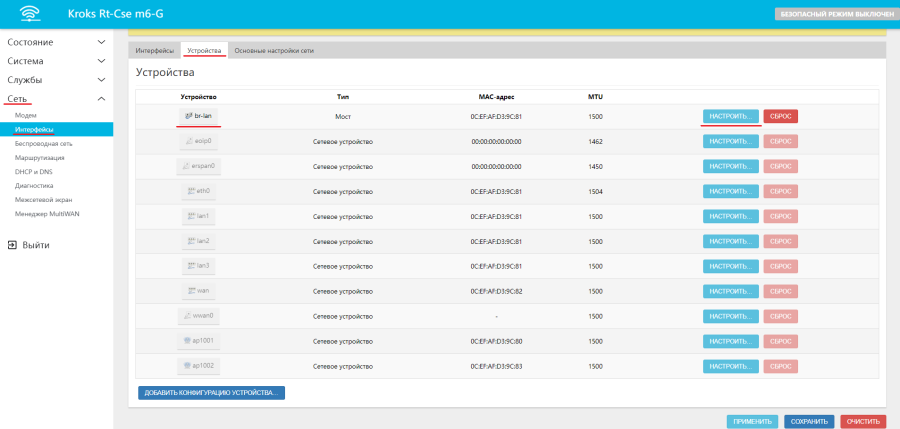Switch to the Интерфейсы tab
The width and height of the screenshot is (900, 429).
click(154, 50)
